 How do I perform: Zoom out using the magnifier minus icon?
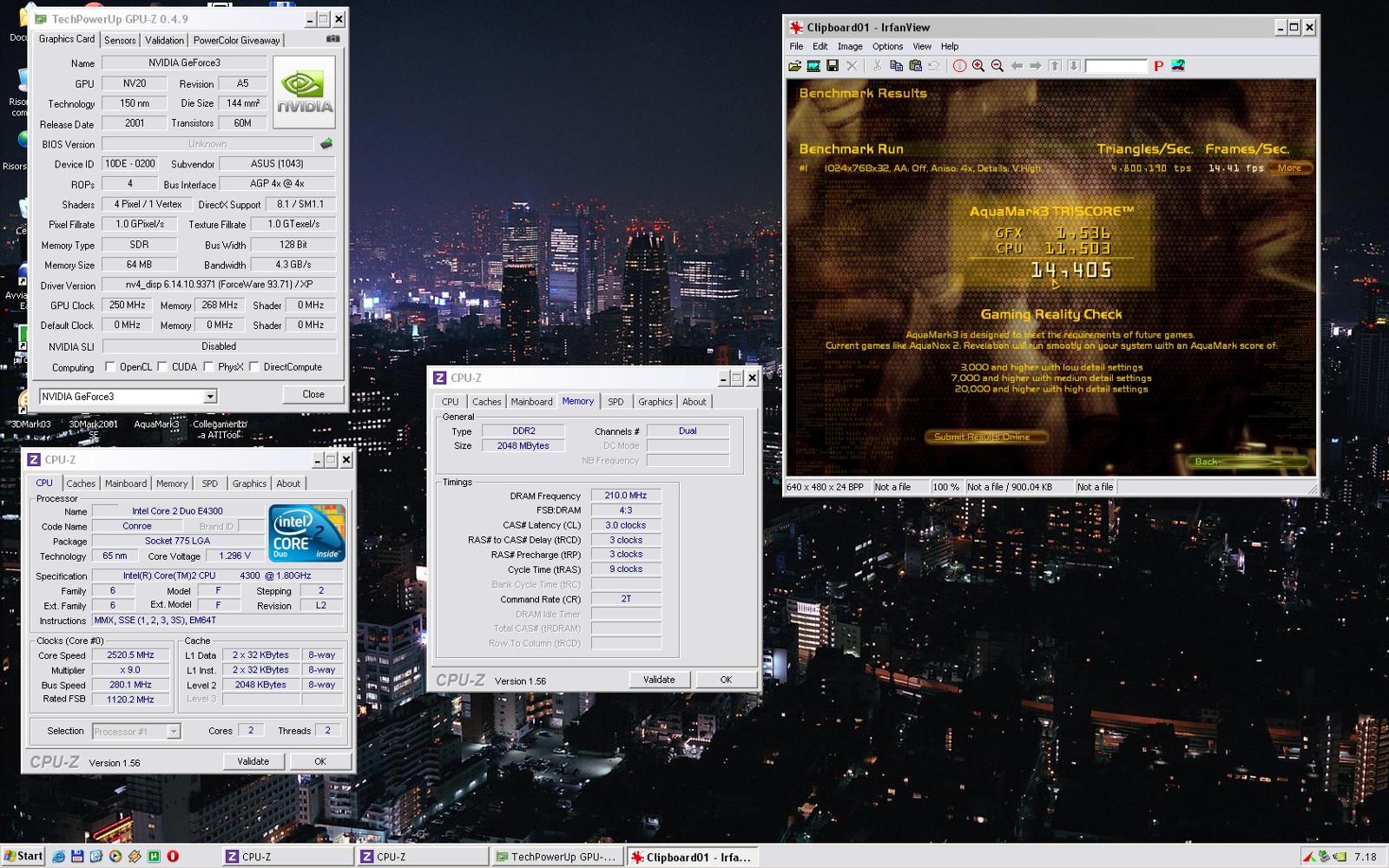pyautogui.click(x=997, y=66)
